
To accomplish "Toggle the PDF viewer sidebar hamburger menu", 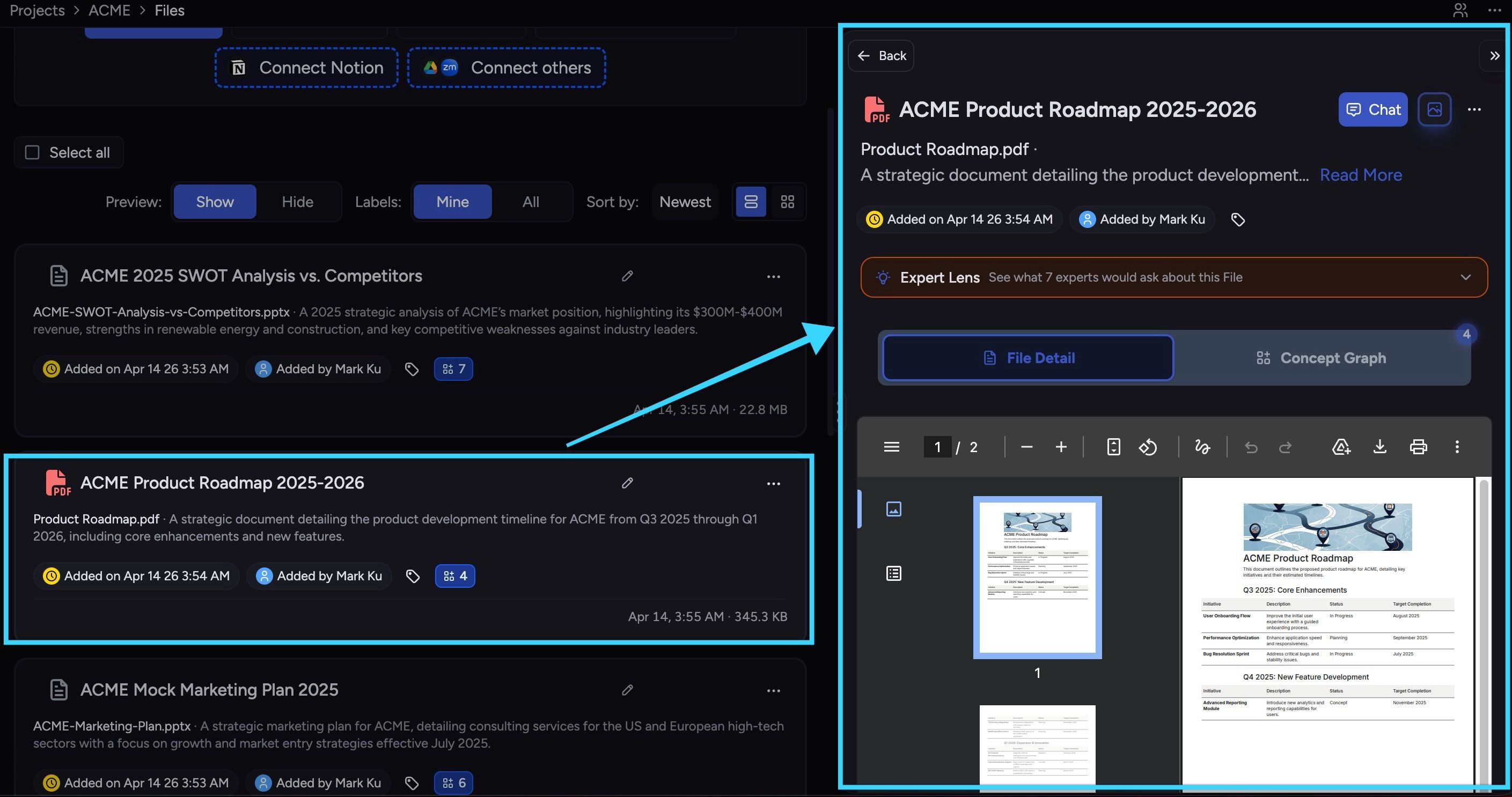I will 891,447.
